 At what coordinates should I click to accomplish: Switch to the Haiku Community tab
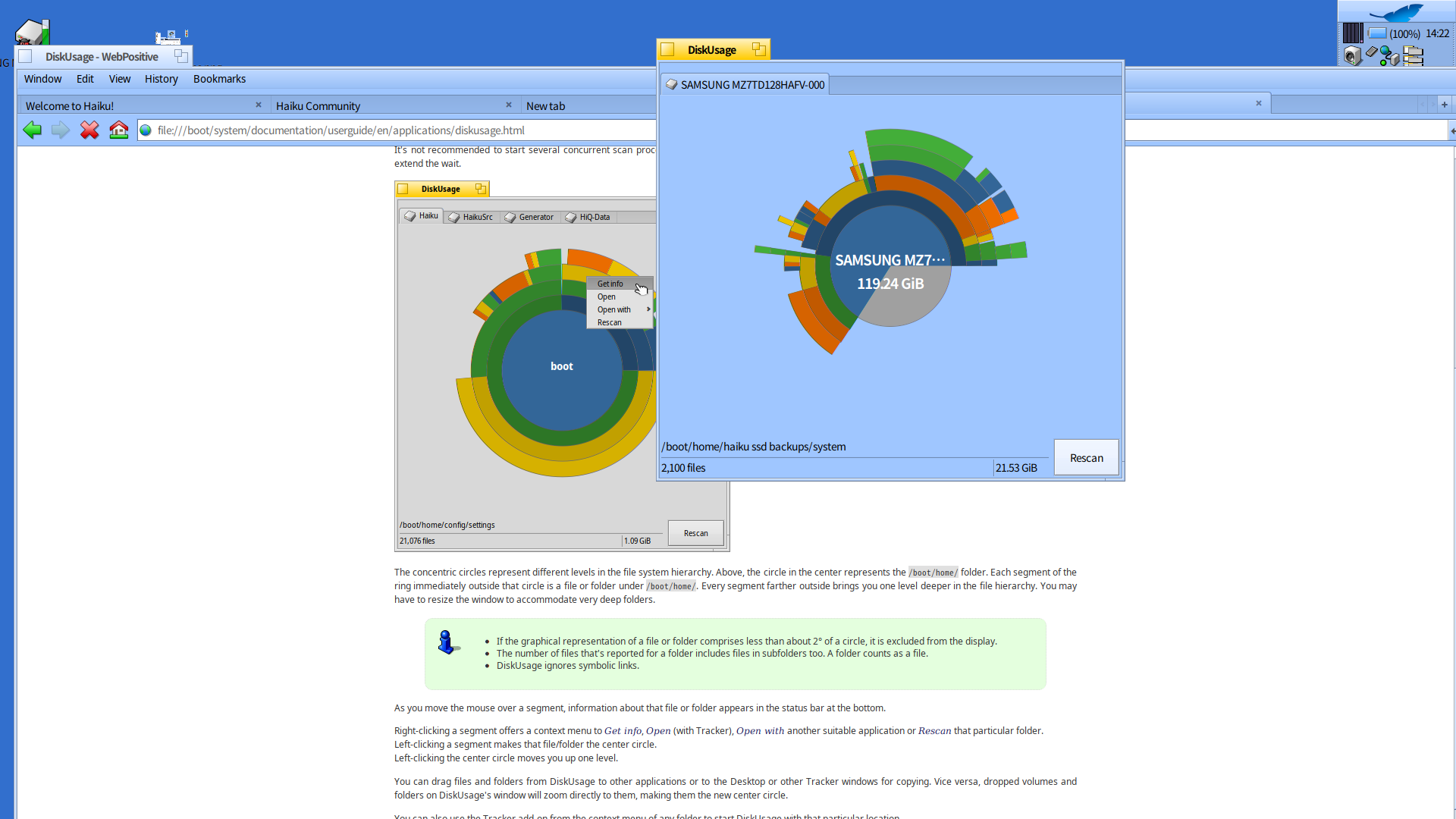[318, 106]
